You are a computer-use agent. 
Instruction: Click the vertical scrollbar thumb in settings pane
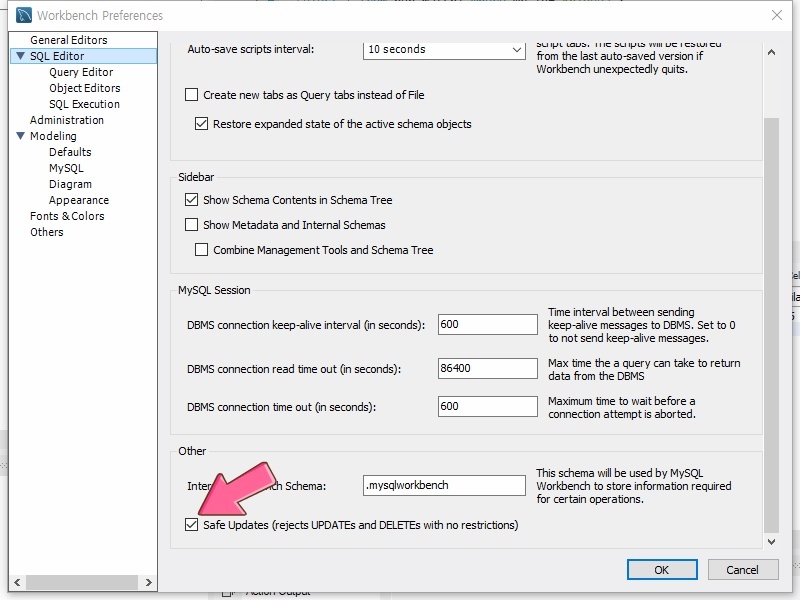tap(771, 325)
